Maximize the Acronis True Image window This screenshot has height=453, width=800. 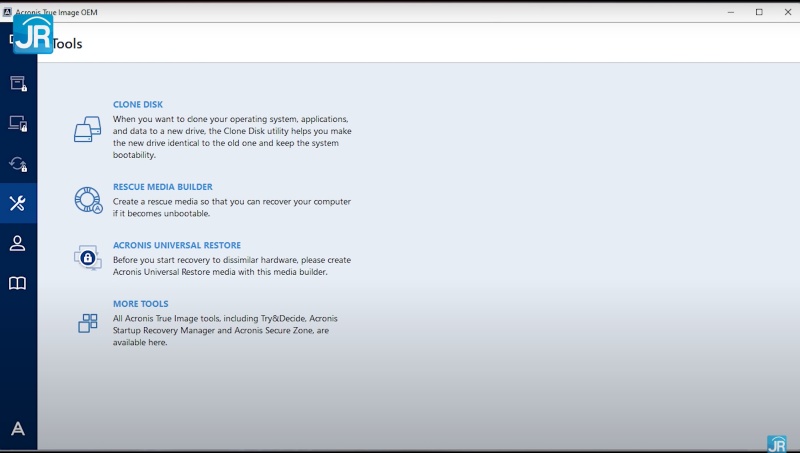coord(759,12)
